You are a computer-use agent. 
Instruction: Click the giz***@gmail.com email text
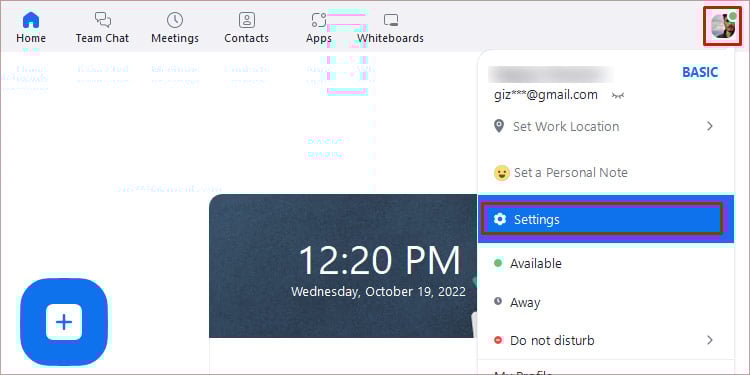546,95
